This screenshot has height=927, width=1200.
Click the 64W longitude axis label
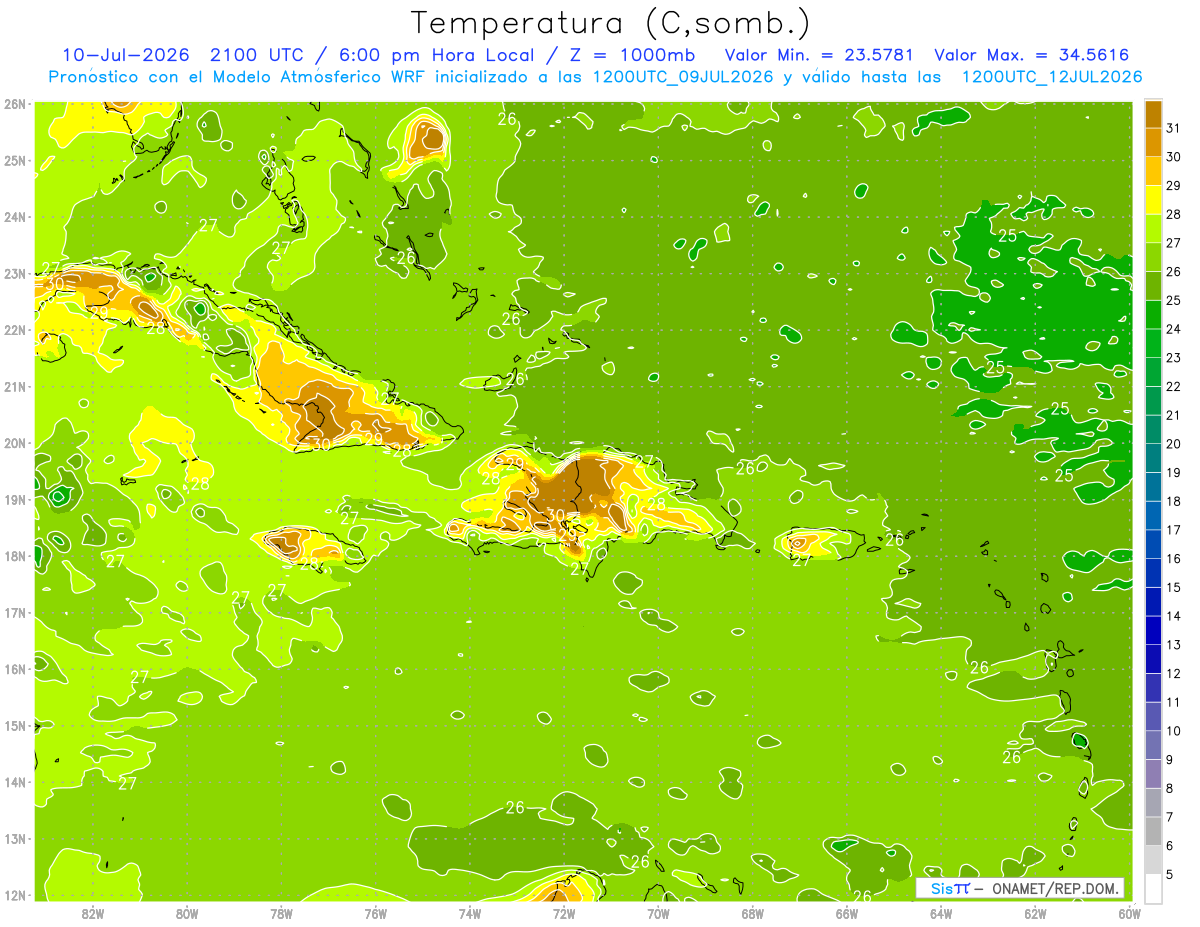941,913
